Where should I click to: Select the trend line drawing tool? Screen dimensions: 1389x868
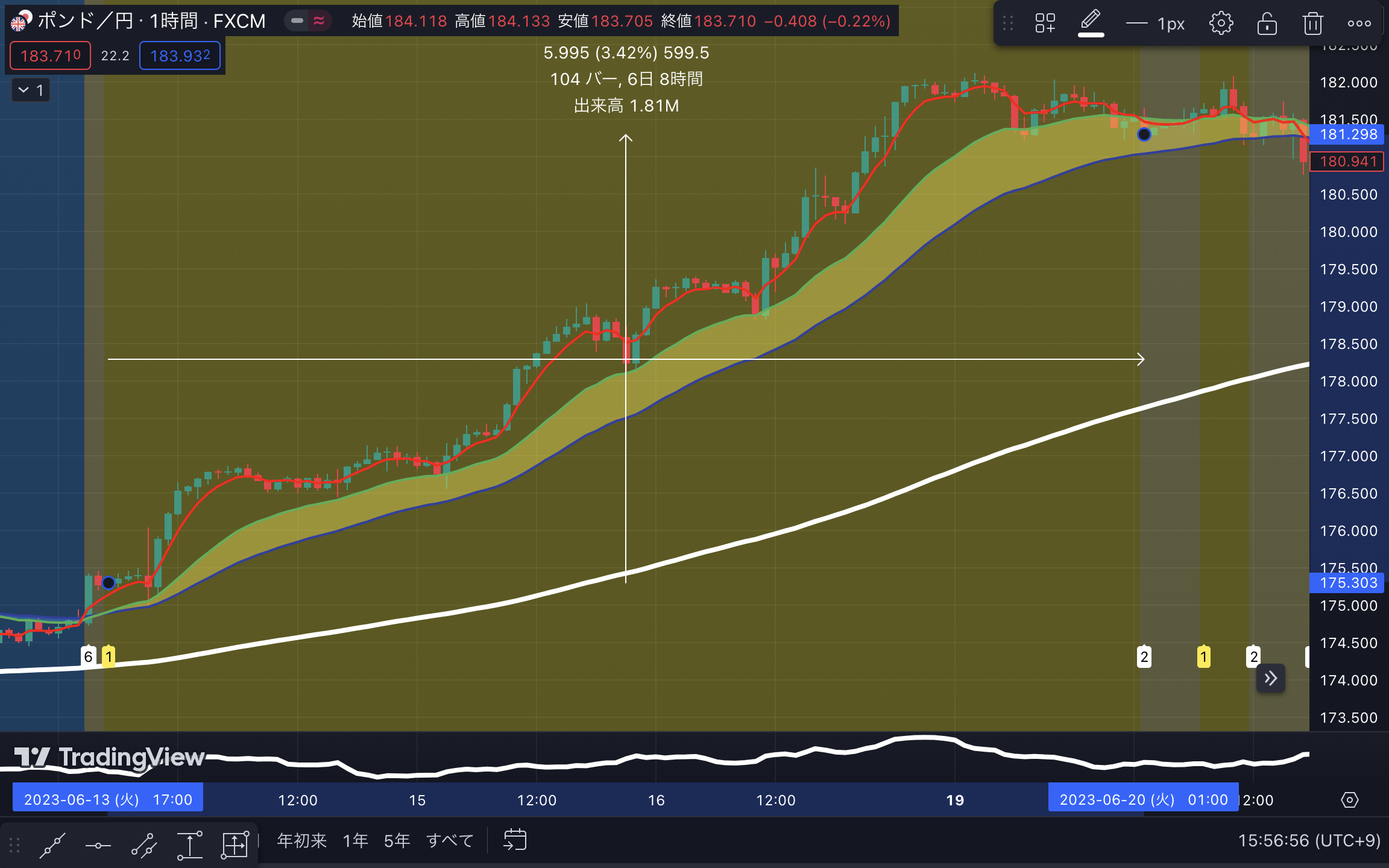click(x=52, y=845)
